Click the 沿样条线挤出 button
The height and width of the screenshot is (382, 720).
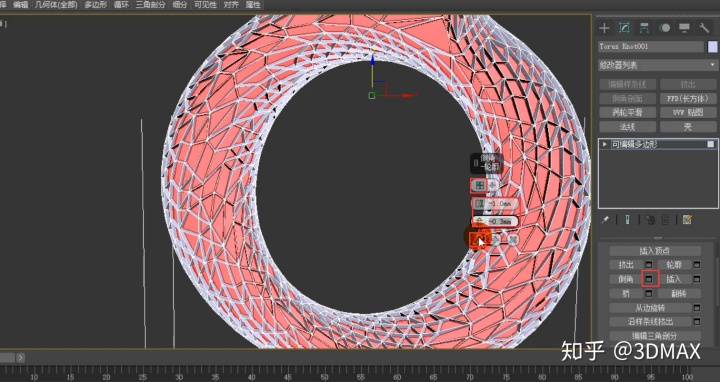pos(650,322)
